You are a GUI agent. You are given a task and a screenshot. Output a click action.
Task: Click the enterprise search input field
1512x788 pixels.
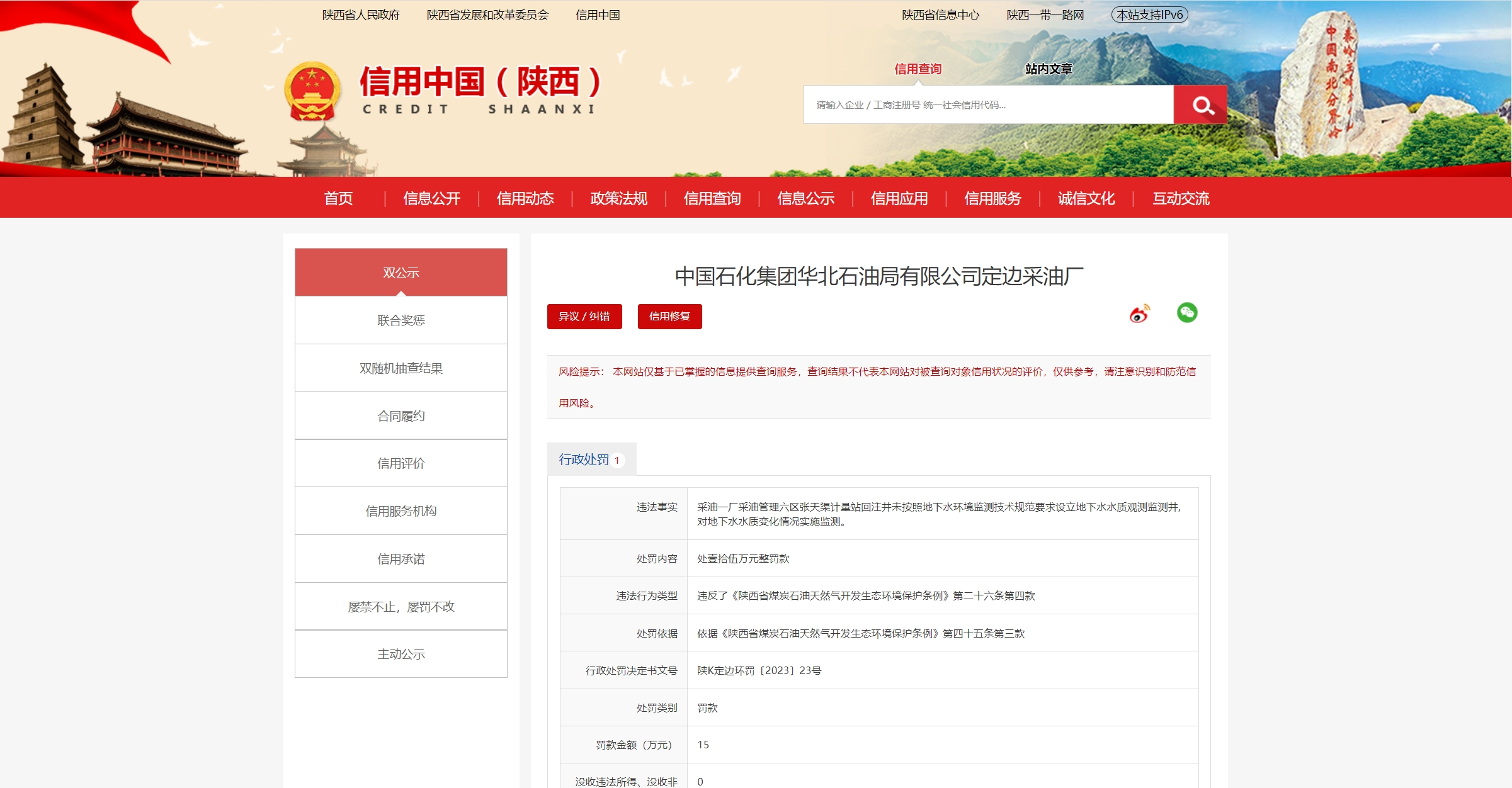tap(988, 105)
